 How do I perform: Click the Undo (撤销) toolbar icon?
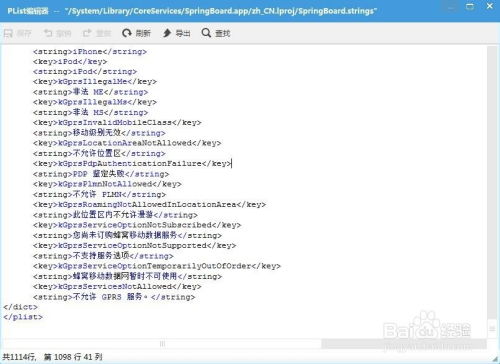48,33
